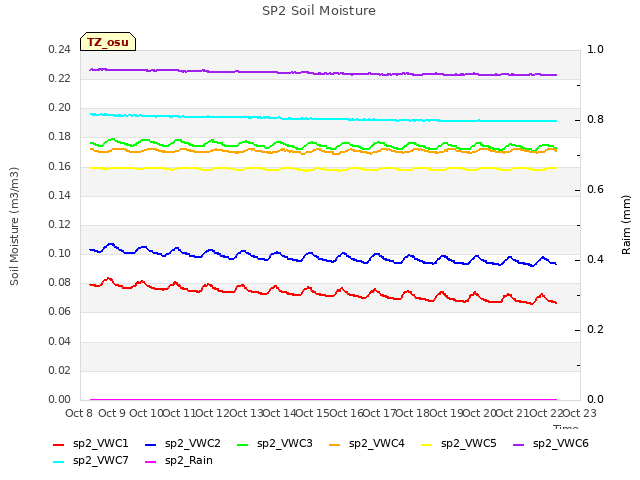Screen dimensions: 640x480
Task: Click the blue sp2_VWC2 legend color marker
Action: pos(151,445)
